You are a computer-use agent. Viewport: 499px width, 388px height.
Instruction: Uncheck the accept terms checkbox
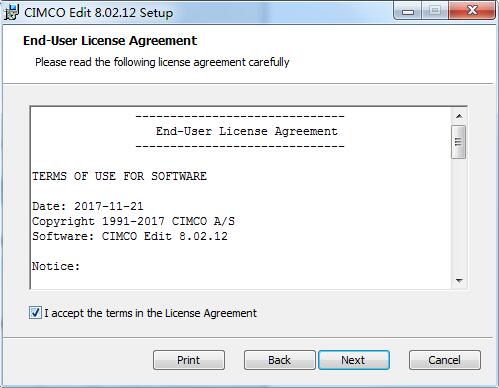[35, 313]
